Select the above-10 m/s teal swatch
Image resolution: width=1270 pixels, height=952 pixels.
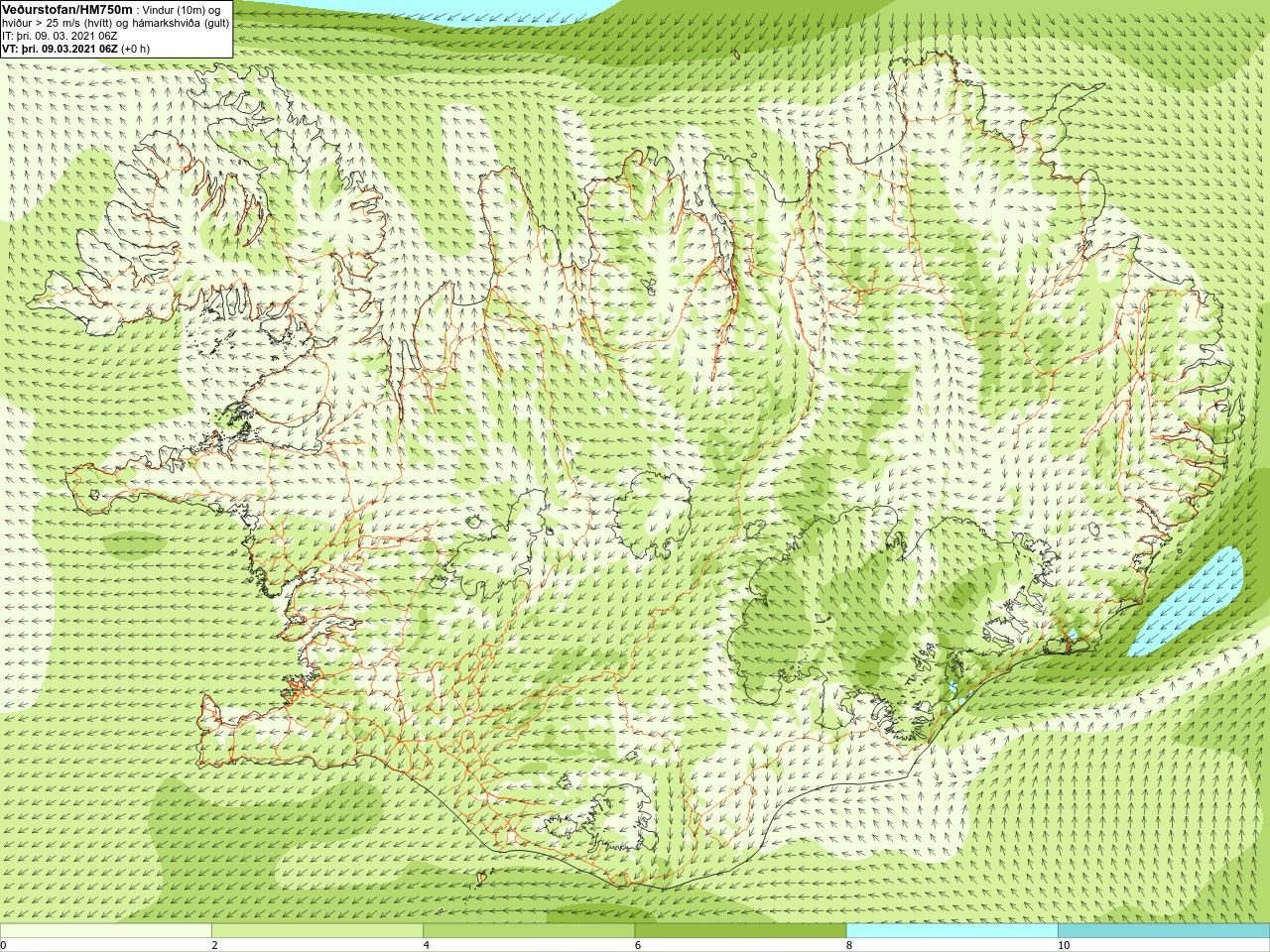(x=1163, y=931)
